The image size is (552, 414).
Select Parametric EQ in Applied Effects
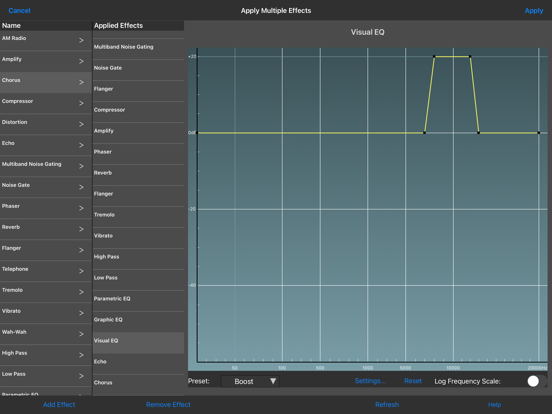(x=138, y=301)
